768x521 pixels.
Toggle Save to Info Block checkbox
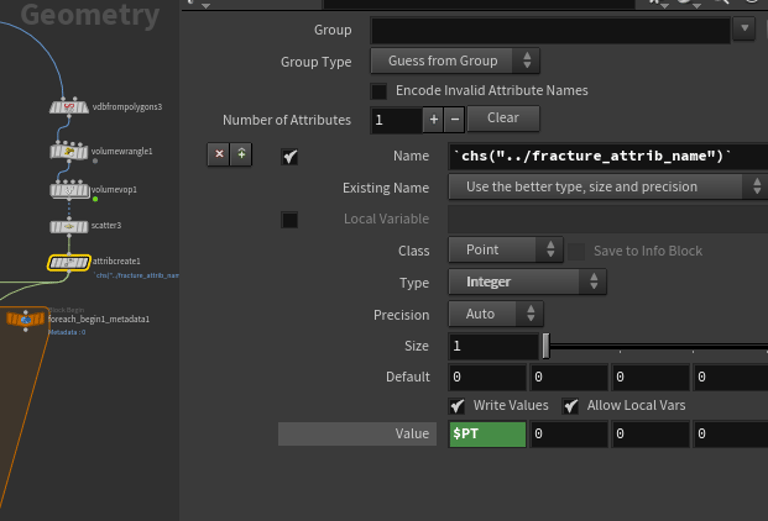(576, 251)
